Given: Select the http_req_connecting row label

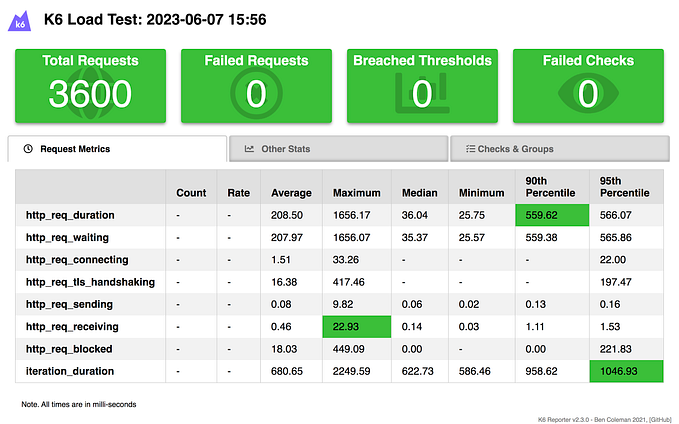Looking at the screenshot, I should [77, 260].
